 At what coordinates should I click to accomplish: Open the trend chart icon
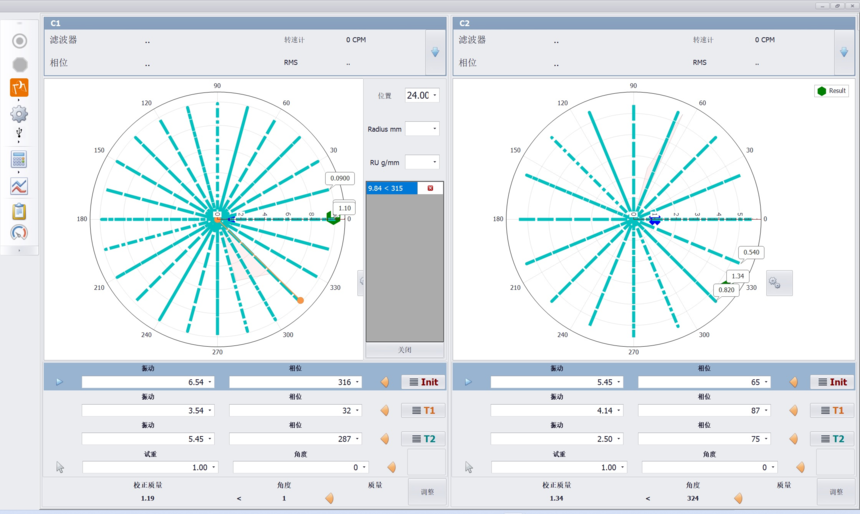pos(19,186)
